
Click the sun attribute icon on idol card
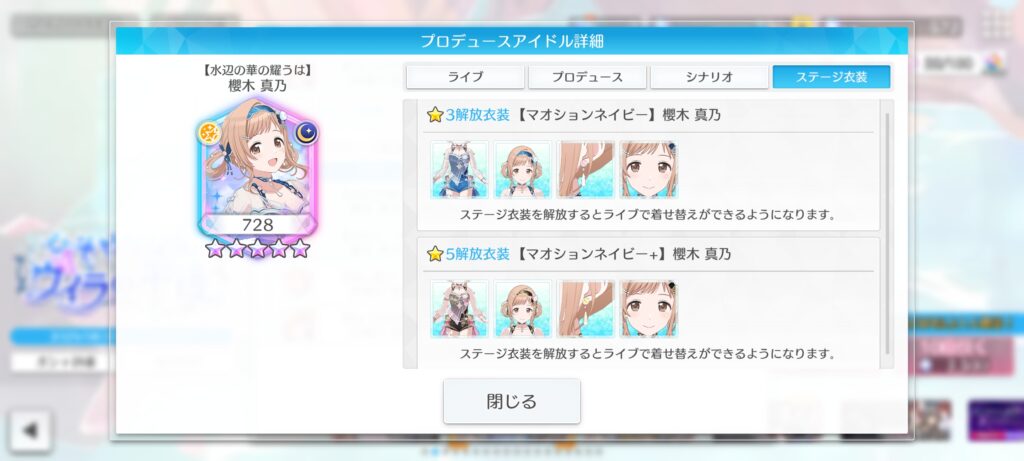coord(209,133)
